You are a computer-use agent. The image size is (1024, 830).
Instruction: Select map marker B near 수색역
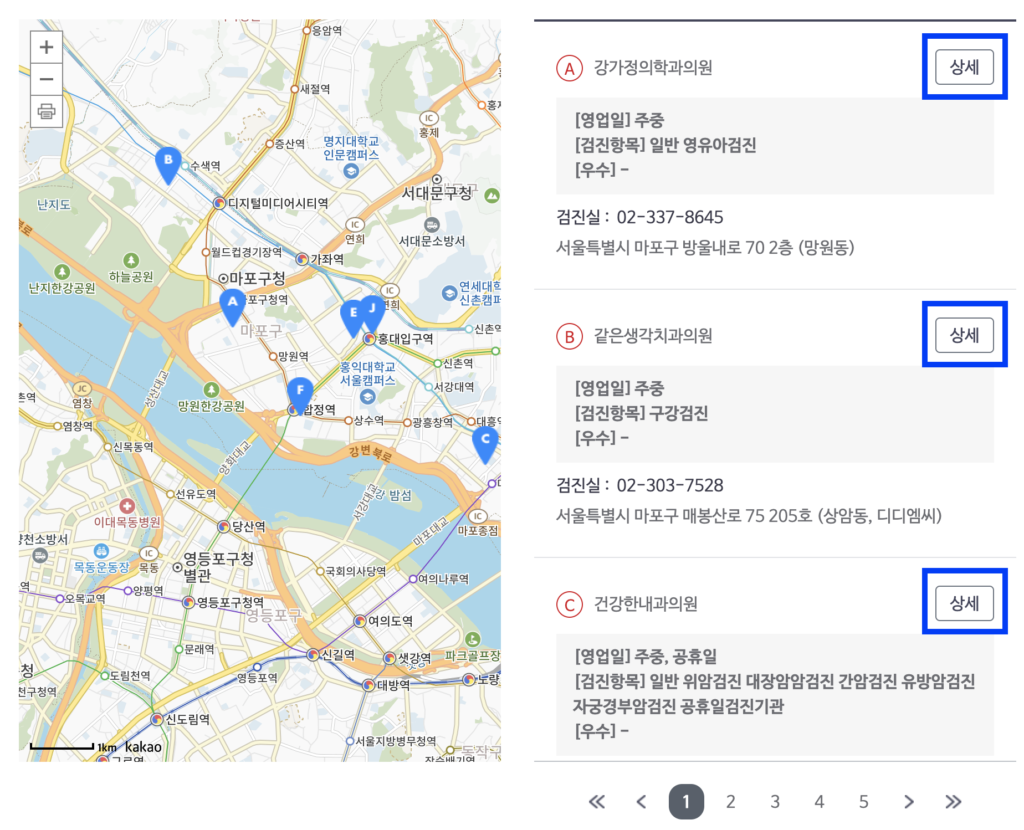point(169,163)
